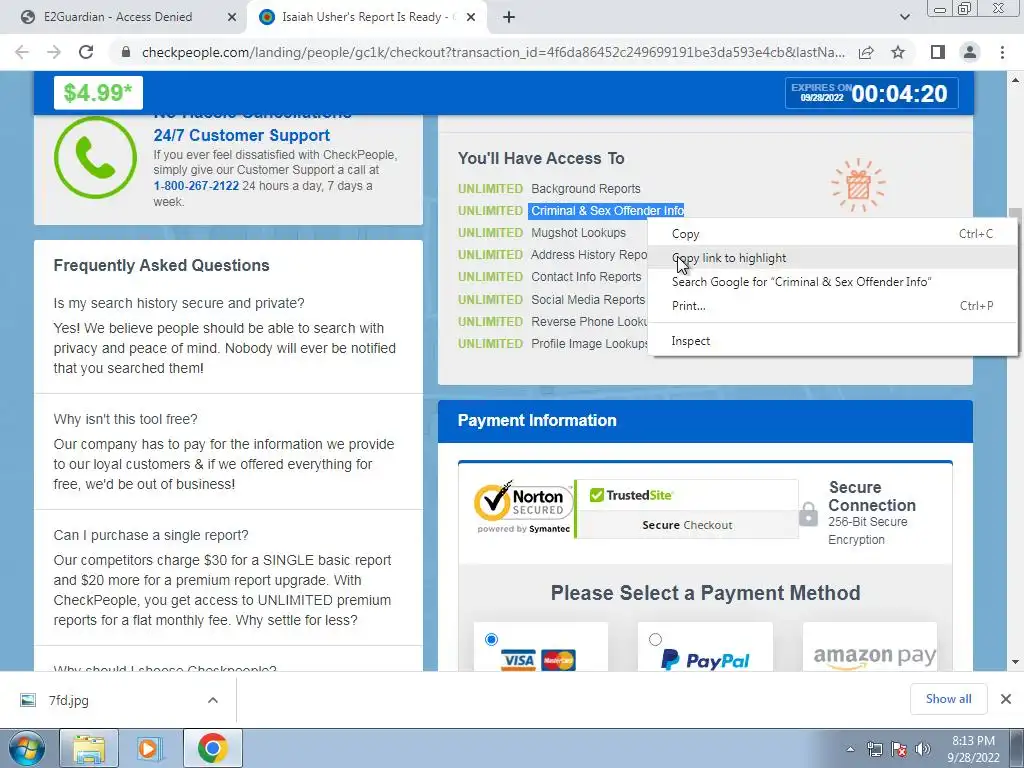Show hidden system tray icons arrow
1024x768 pixels.
tap(850, 749)
